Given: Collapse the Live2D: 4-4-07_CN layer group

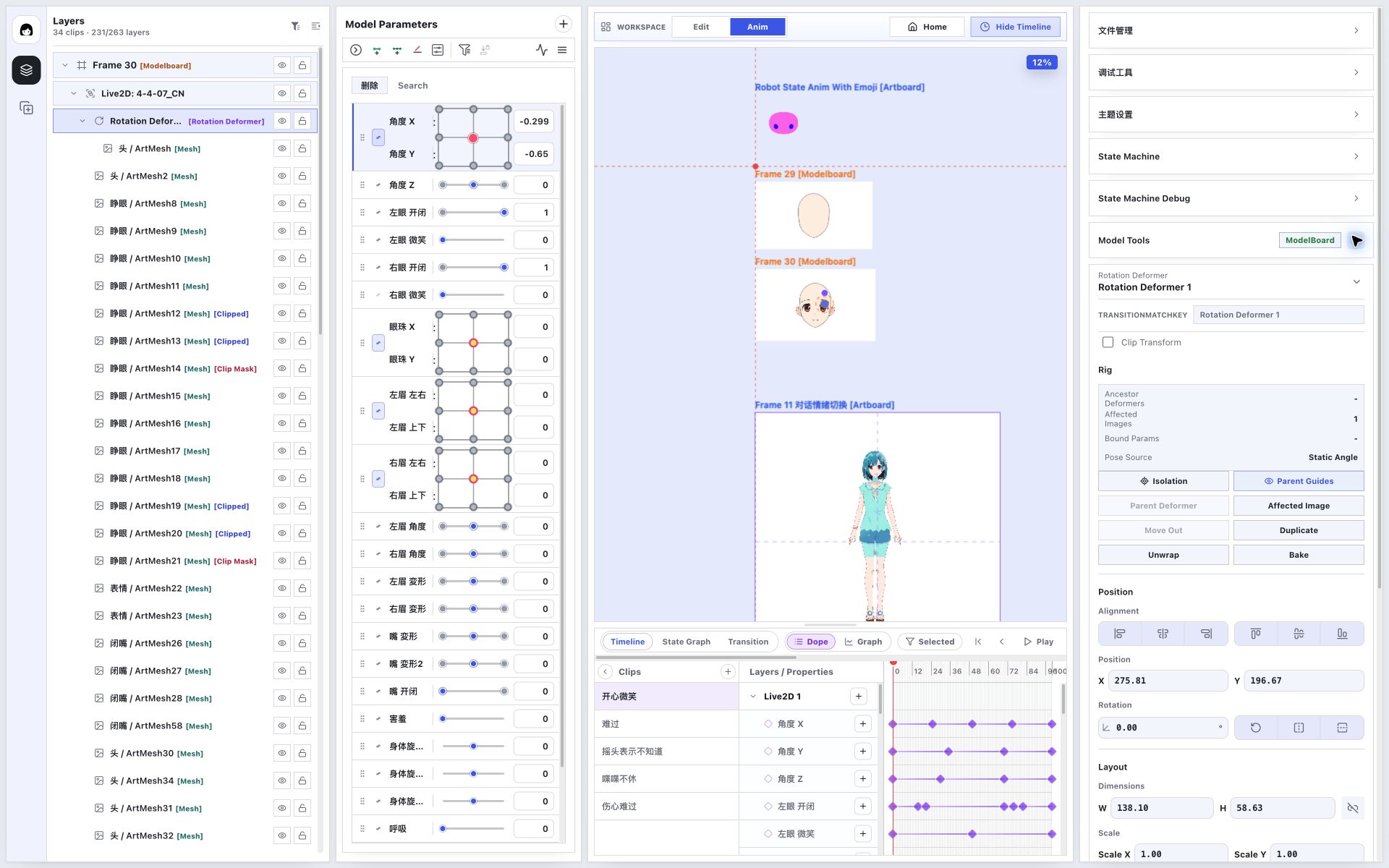Looking at the screenshot, I should 74,93.
